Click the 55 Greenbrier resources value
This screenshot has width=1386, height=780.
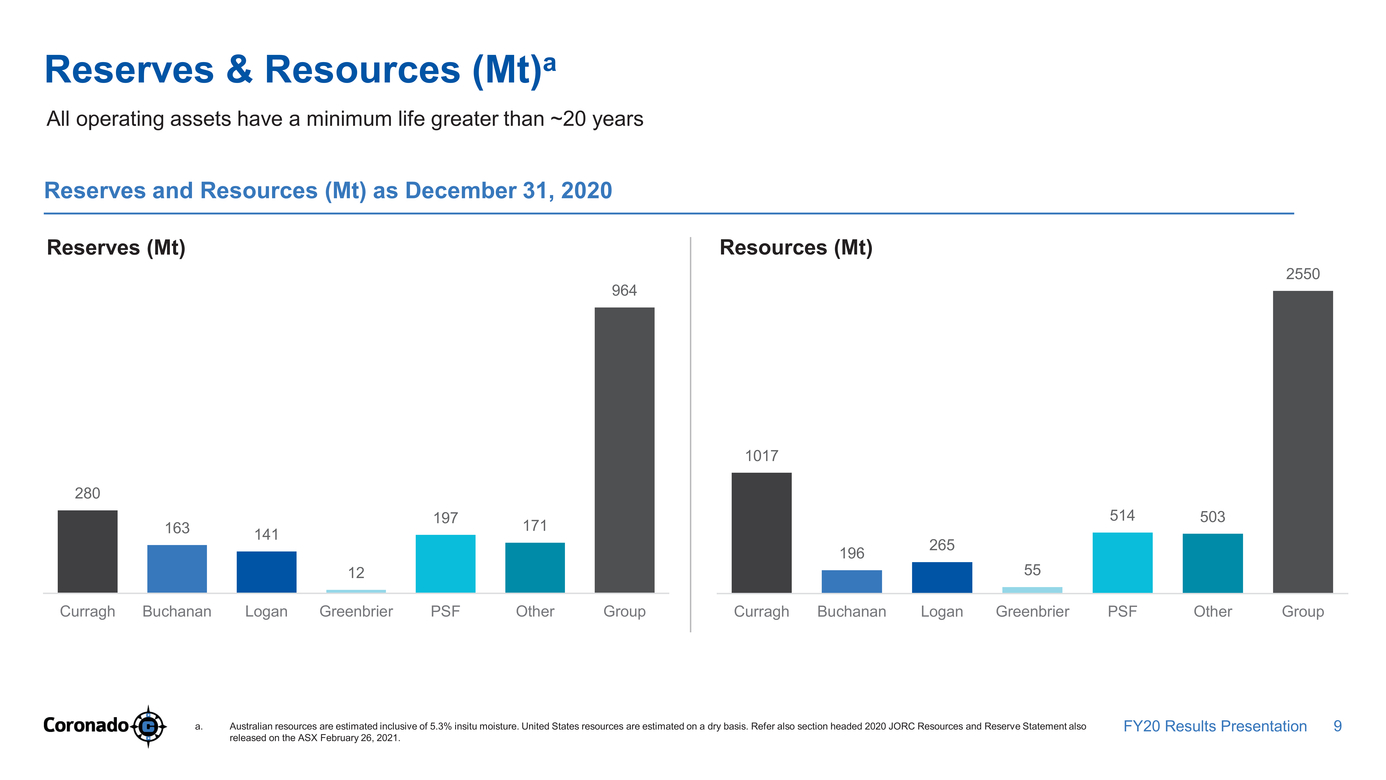pos(1032,568)
